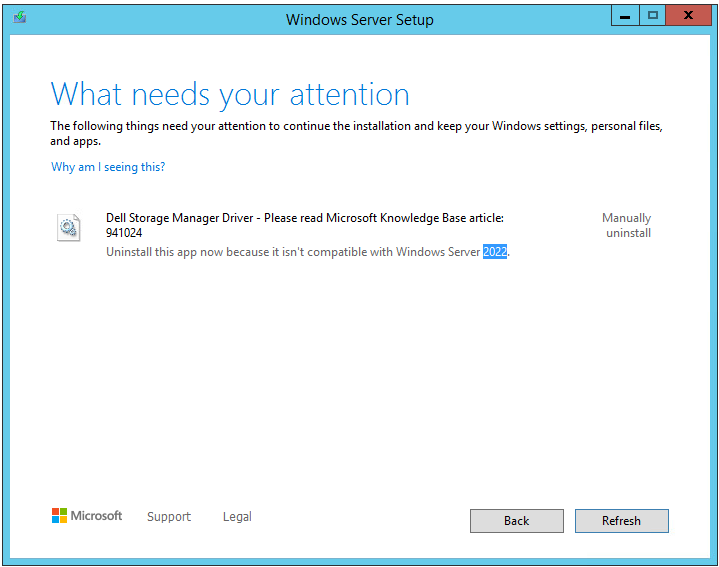Click the Refresh button

coord(621,521)
